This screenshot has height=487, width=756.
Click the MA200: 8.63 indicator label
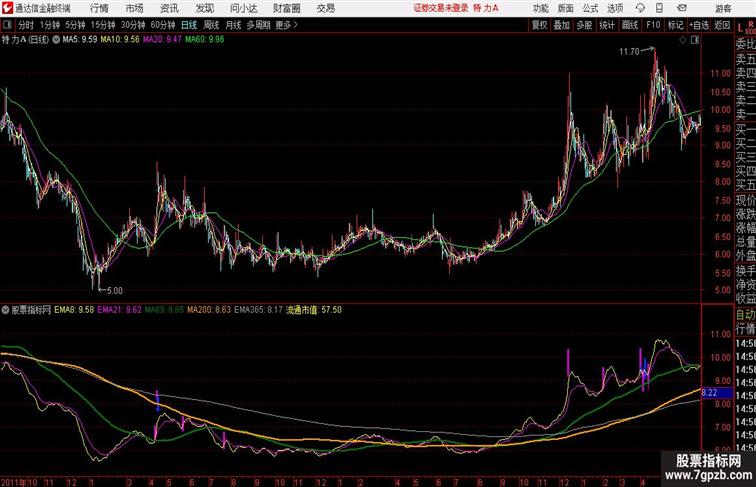tap(209, 310)
